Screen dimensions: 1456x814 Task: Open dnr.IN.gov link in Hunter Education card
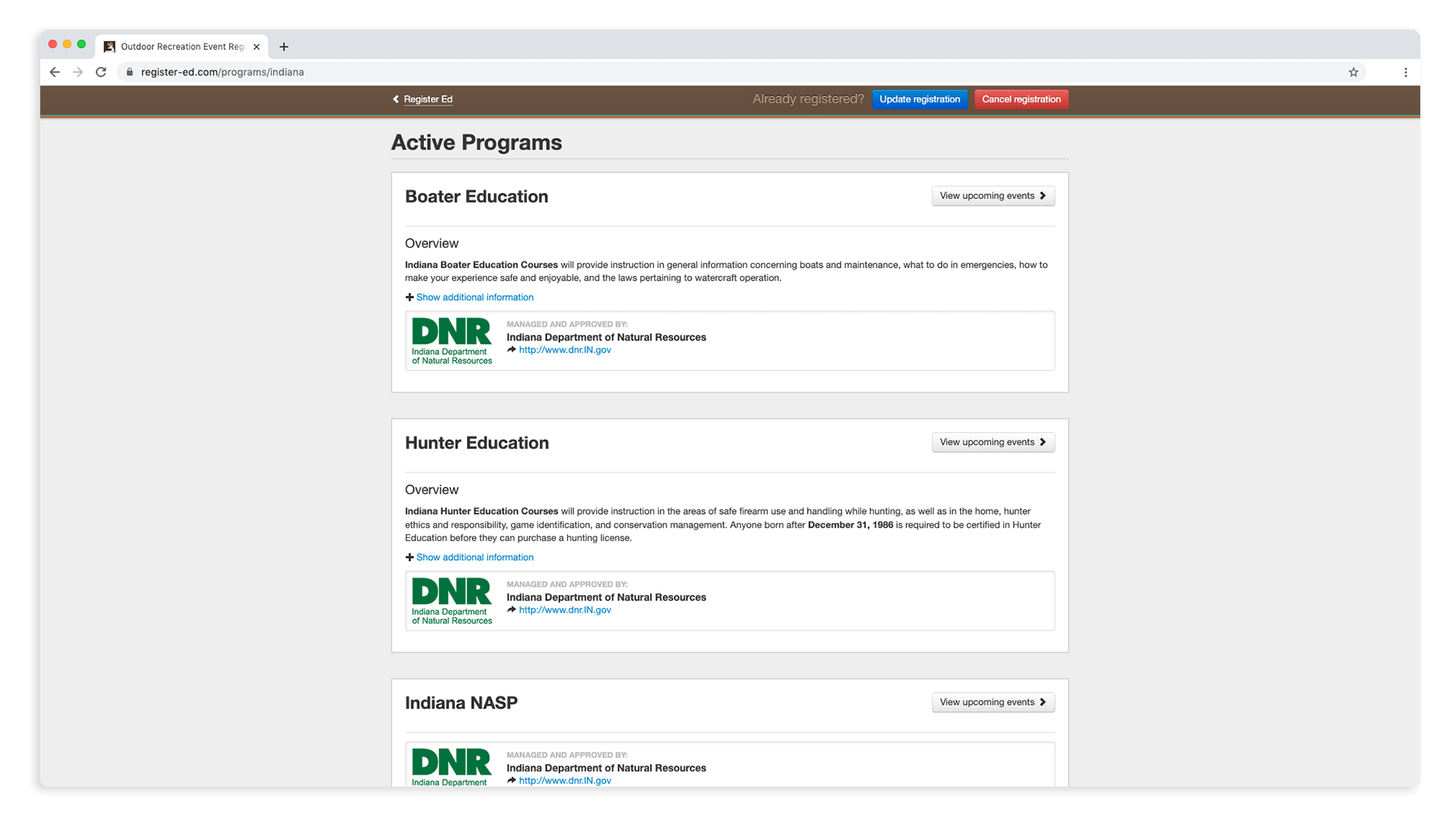[x=565, y=609]
